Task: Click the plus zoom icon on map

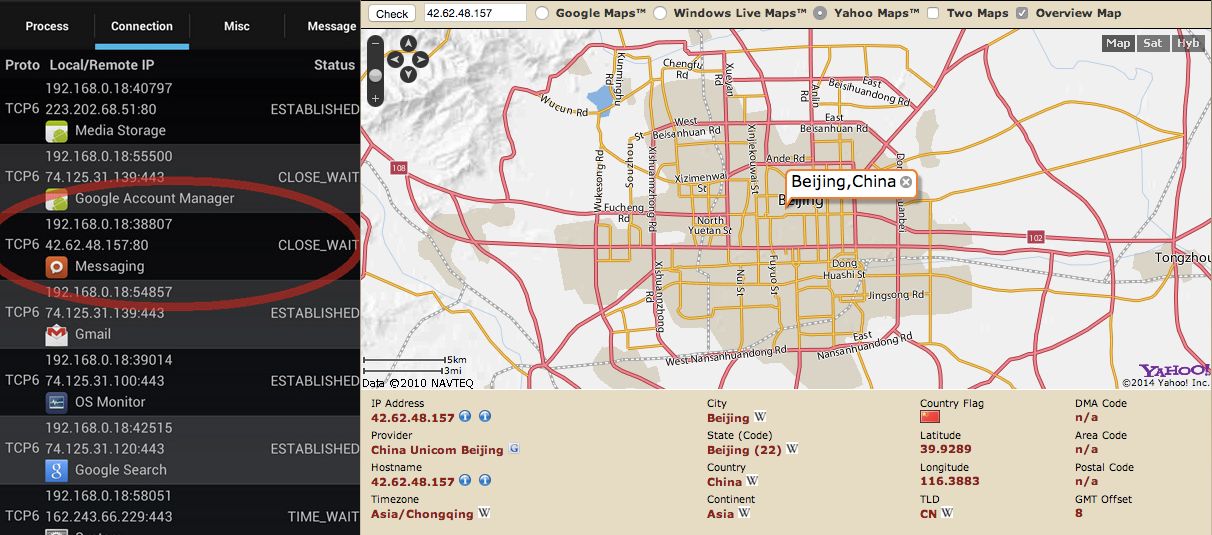Action: coord(375,98)
